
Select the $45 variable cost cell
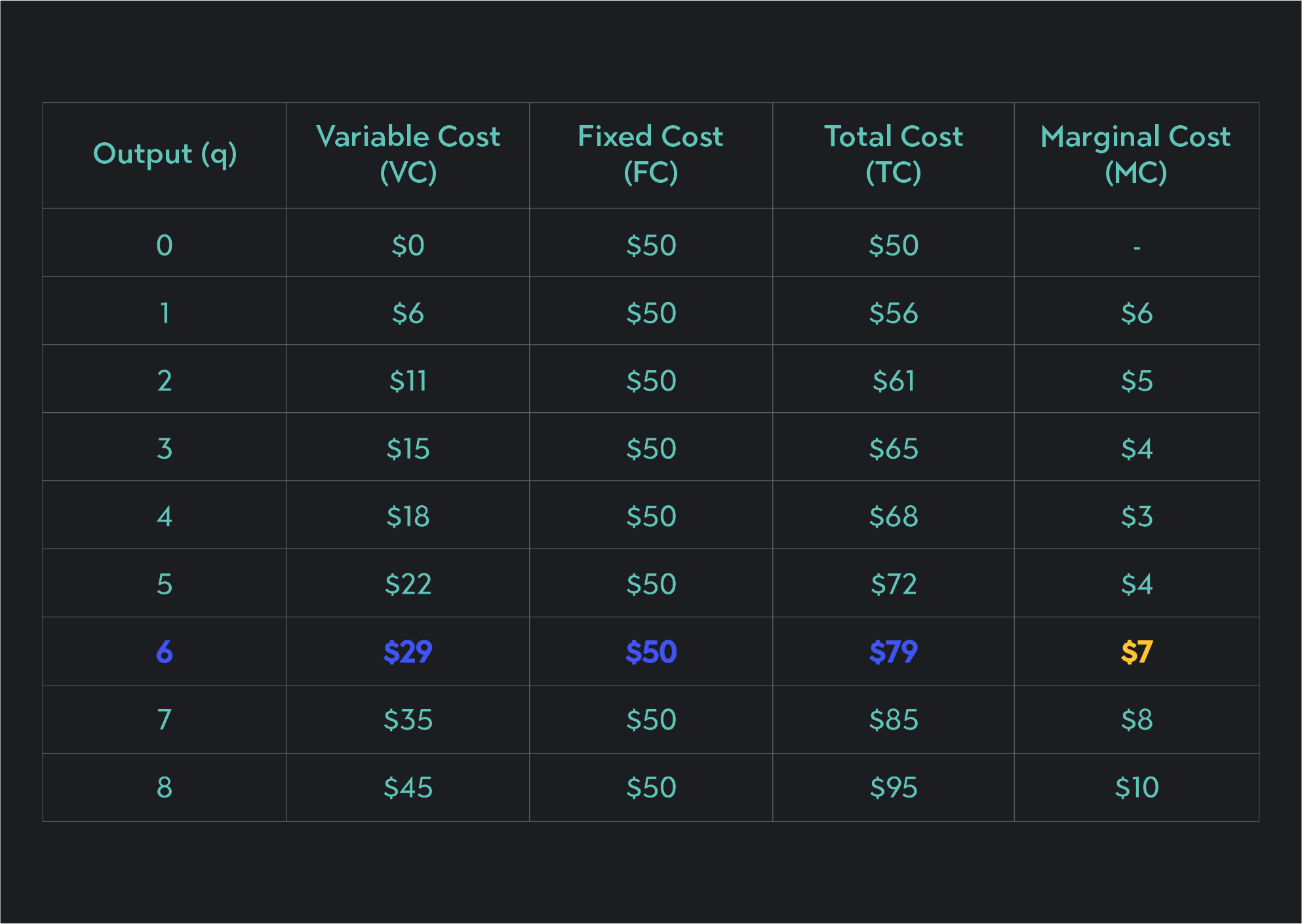(408, 787)
